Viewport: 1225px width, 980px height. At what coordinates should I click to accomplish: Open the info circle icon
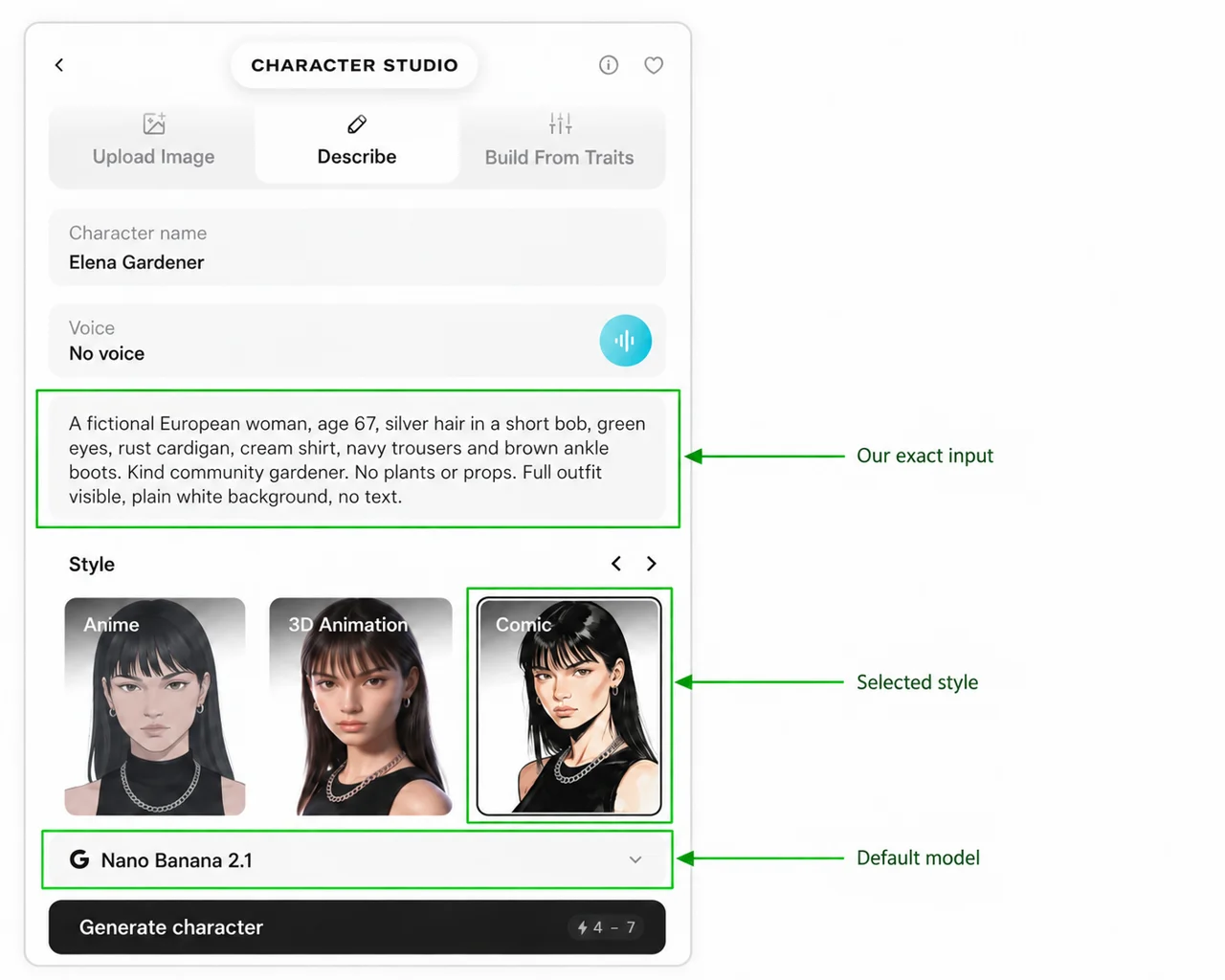[609, 65]
